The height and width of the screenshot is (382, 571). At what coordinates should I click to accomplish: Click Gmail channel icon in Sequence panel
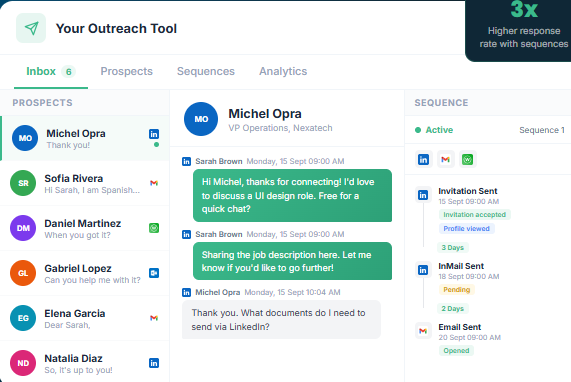point(445,160)
